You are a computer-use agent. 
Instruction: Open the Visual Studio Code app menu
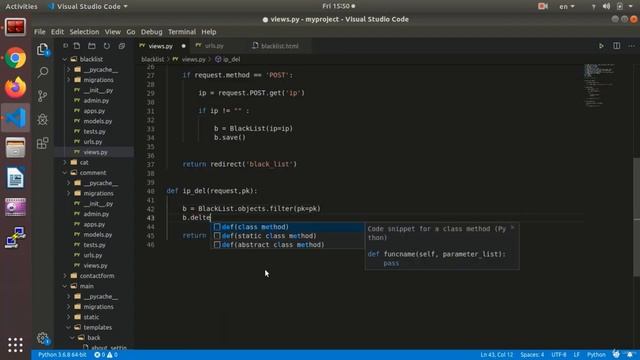tap(88, 6)
